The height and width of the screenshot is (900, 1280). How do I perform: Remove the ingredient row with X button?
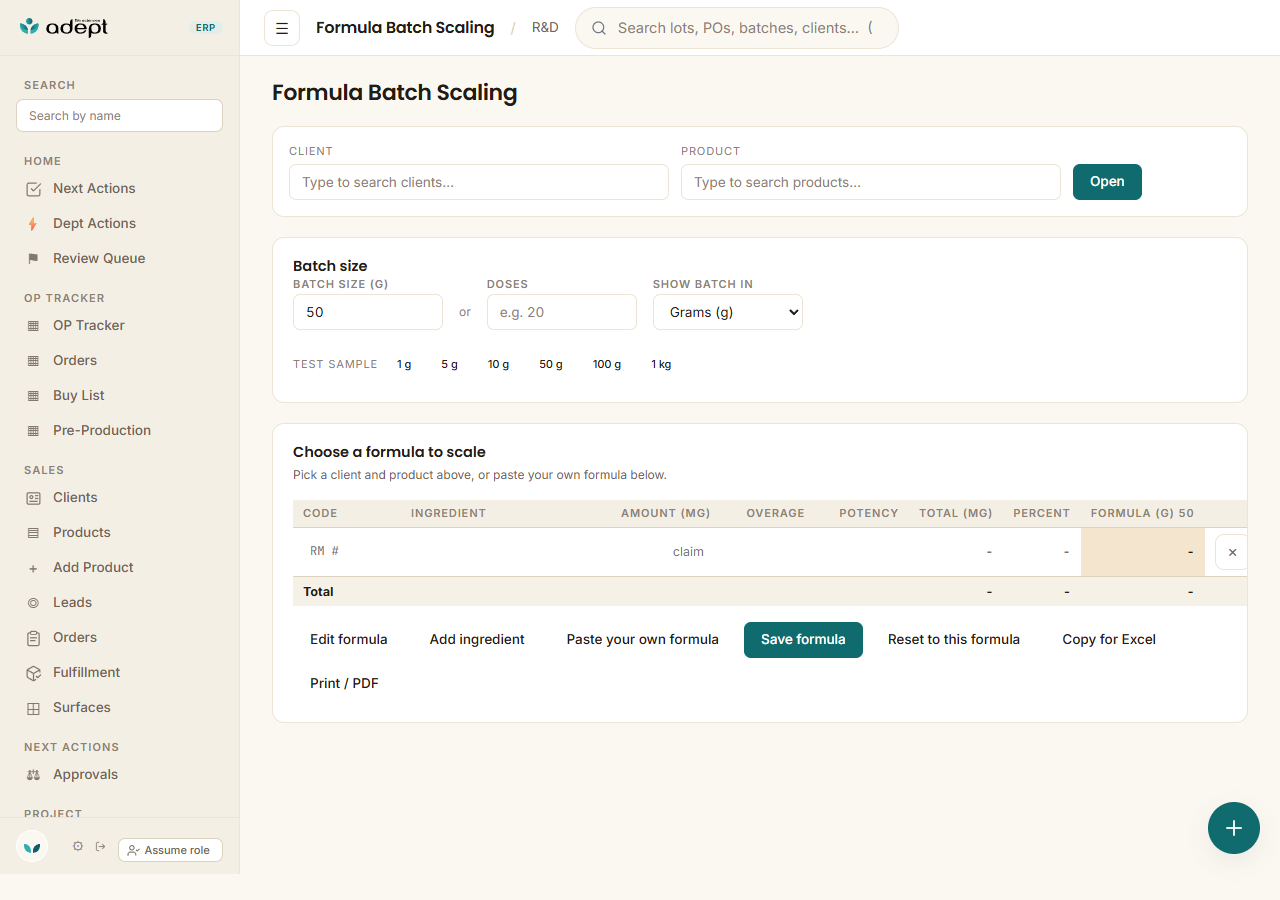pos(1232,552)
